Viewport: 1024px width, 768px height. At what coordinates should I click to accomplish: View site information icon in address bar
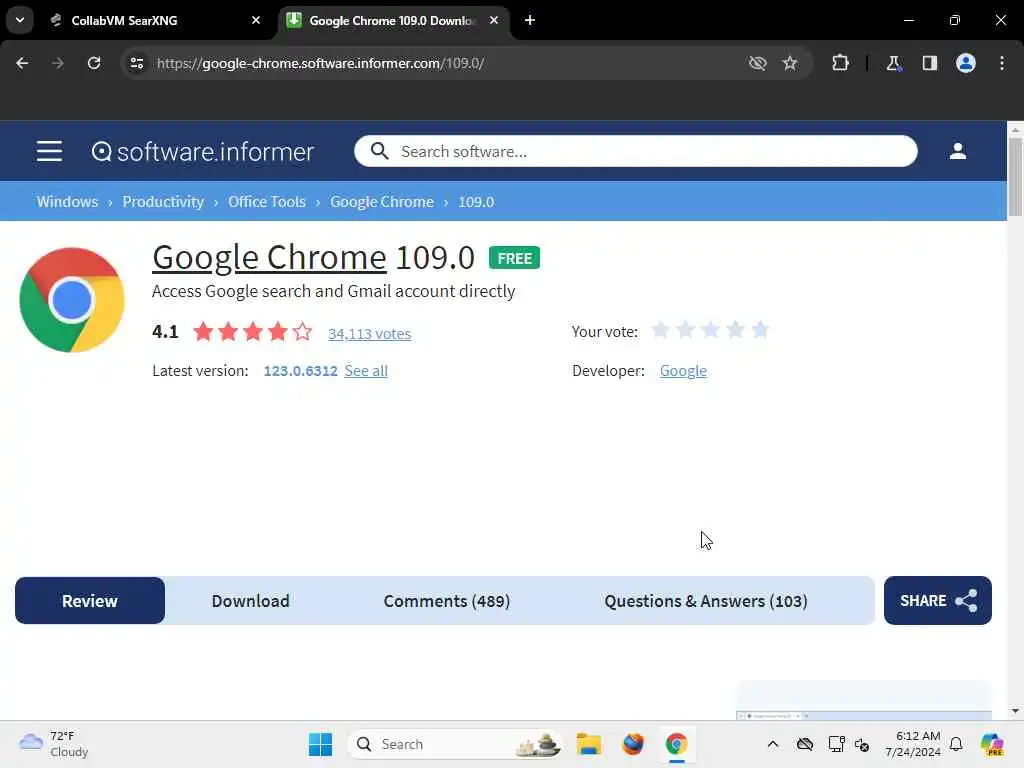point(137,63)
